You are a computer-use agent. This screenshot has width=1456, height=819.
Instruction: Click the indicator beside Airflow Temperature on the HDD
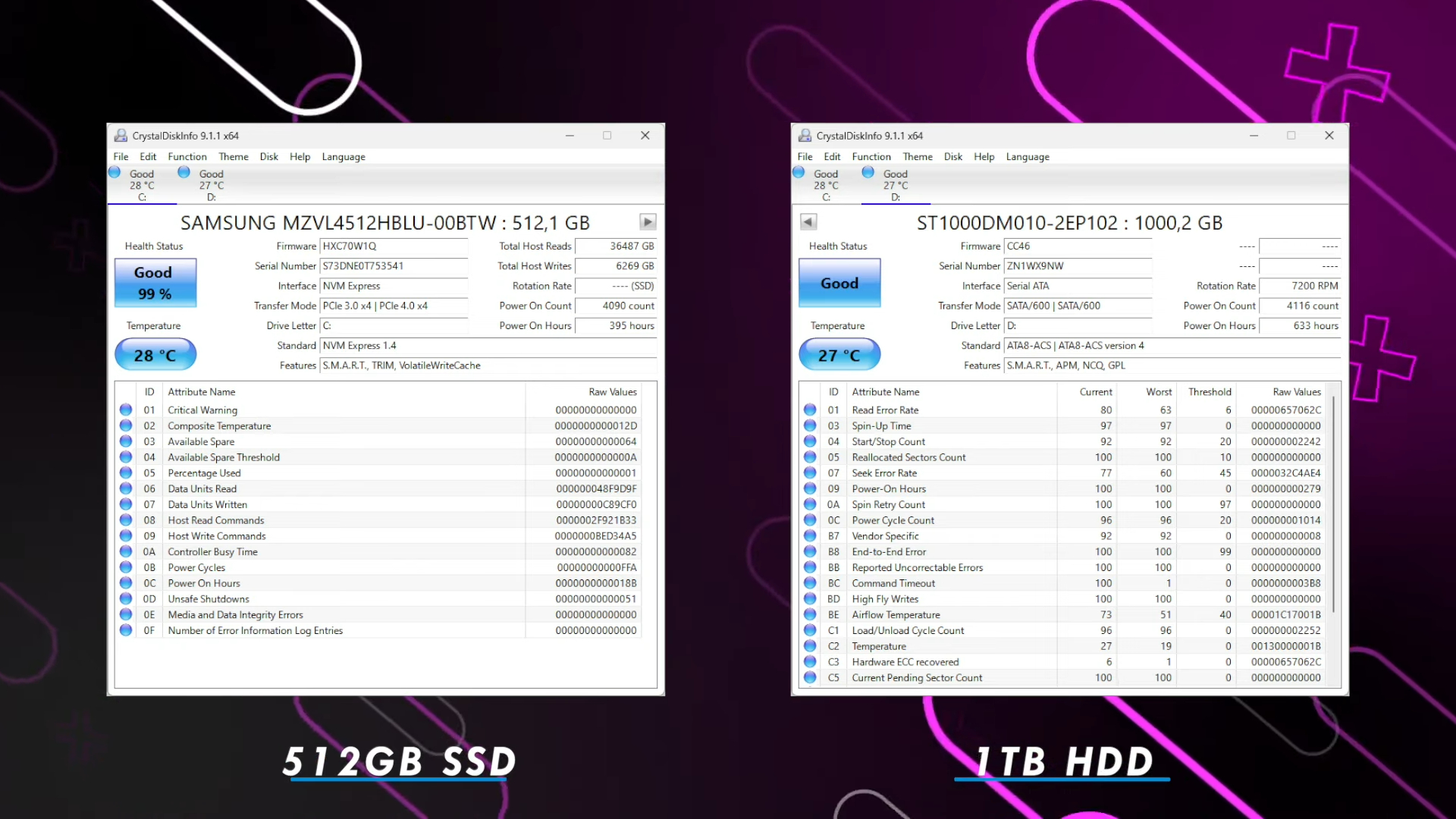coord(810,614)
